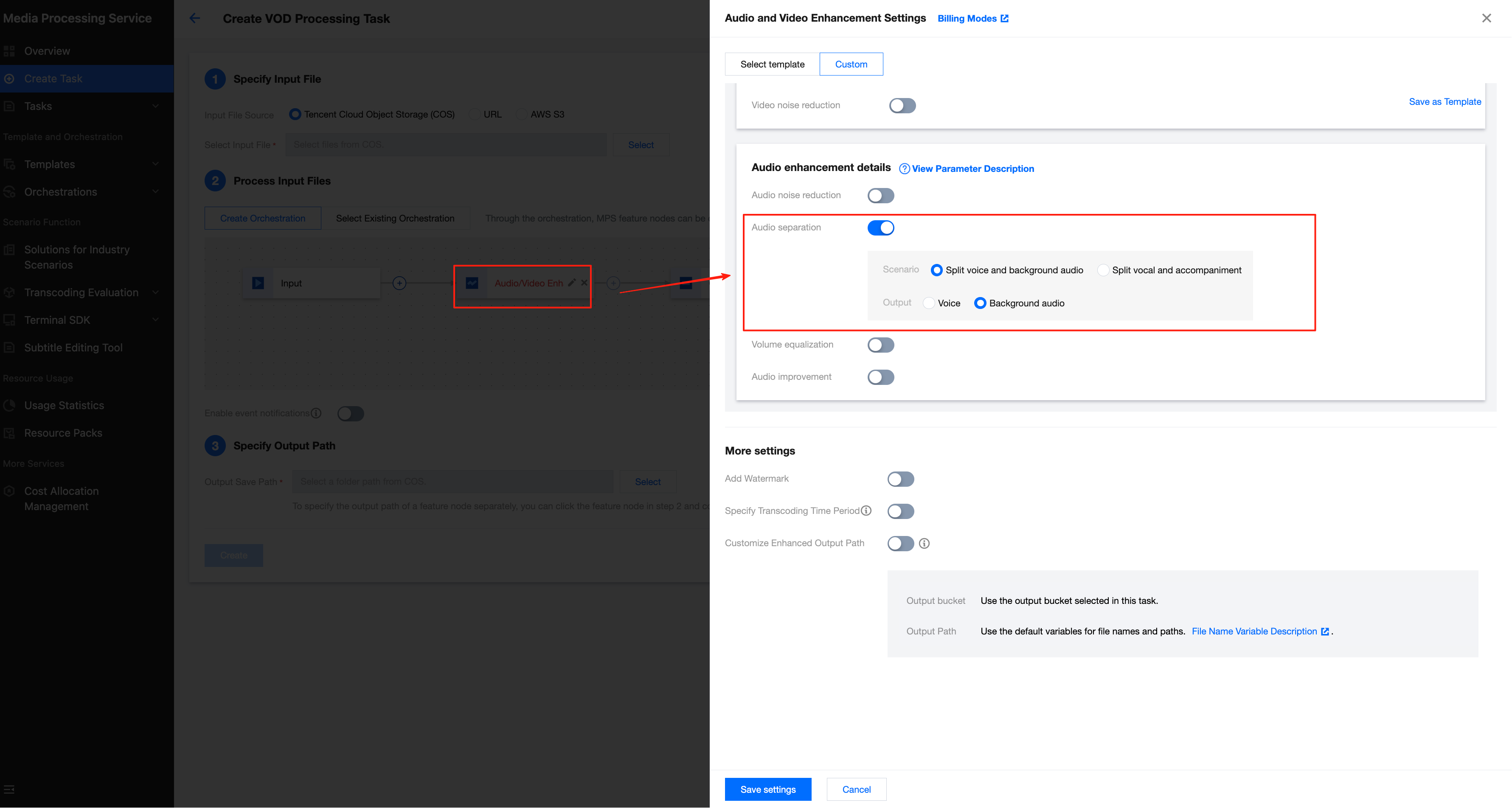Enable the Audio noise reduction toggle
This screenshot has width=1512, height=808.
(880, 195)
